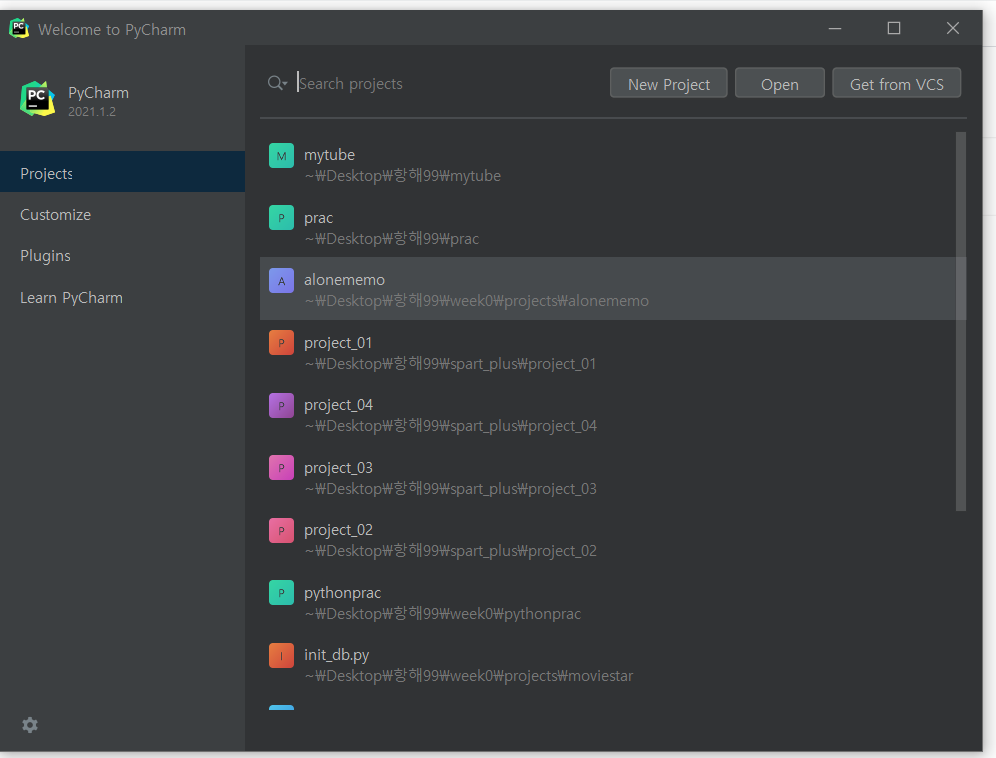The width and height of the screenshot is (996, 758).
Task: Click the orange P icon for project_01
Action: tap(281, 343)
